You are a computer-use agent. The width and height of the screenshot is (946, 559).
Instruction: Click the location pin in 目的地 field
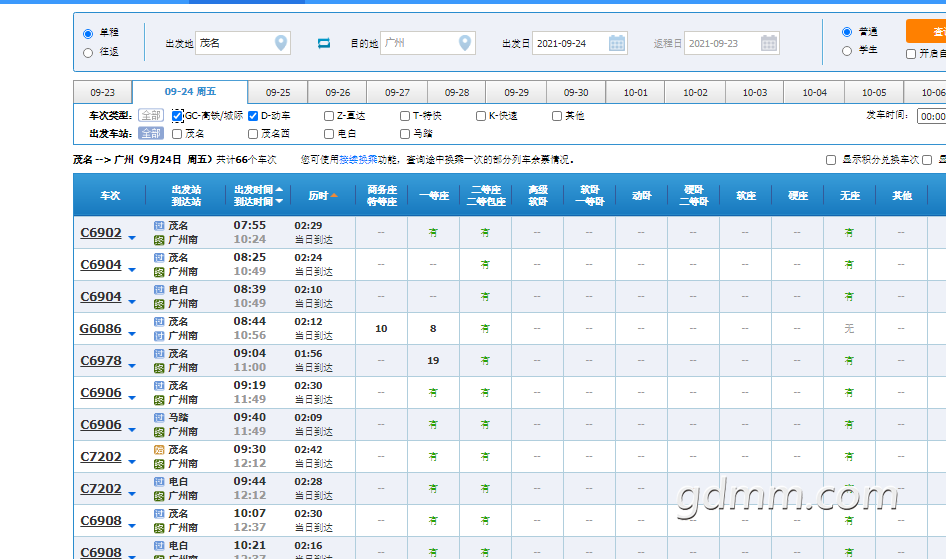[465, 43]
